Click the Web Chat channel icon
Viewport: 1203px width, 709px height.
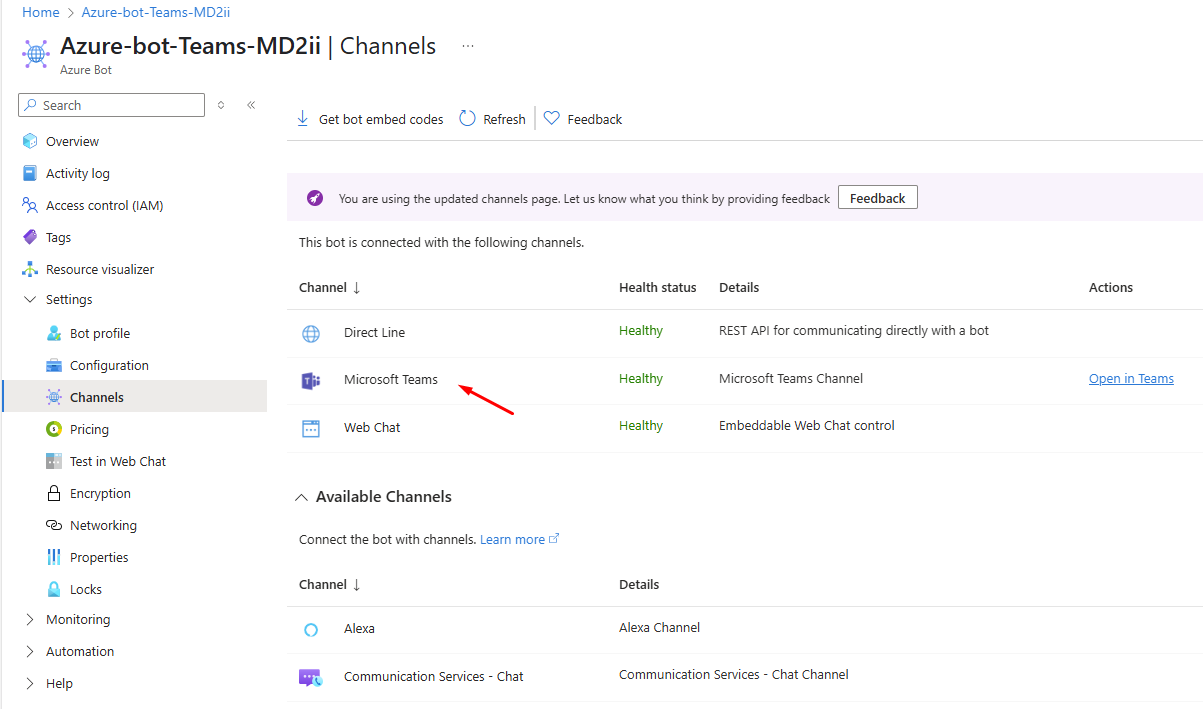point(311,428)
